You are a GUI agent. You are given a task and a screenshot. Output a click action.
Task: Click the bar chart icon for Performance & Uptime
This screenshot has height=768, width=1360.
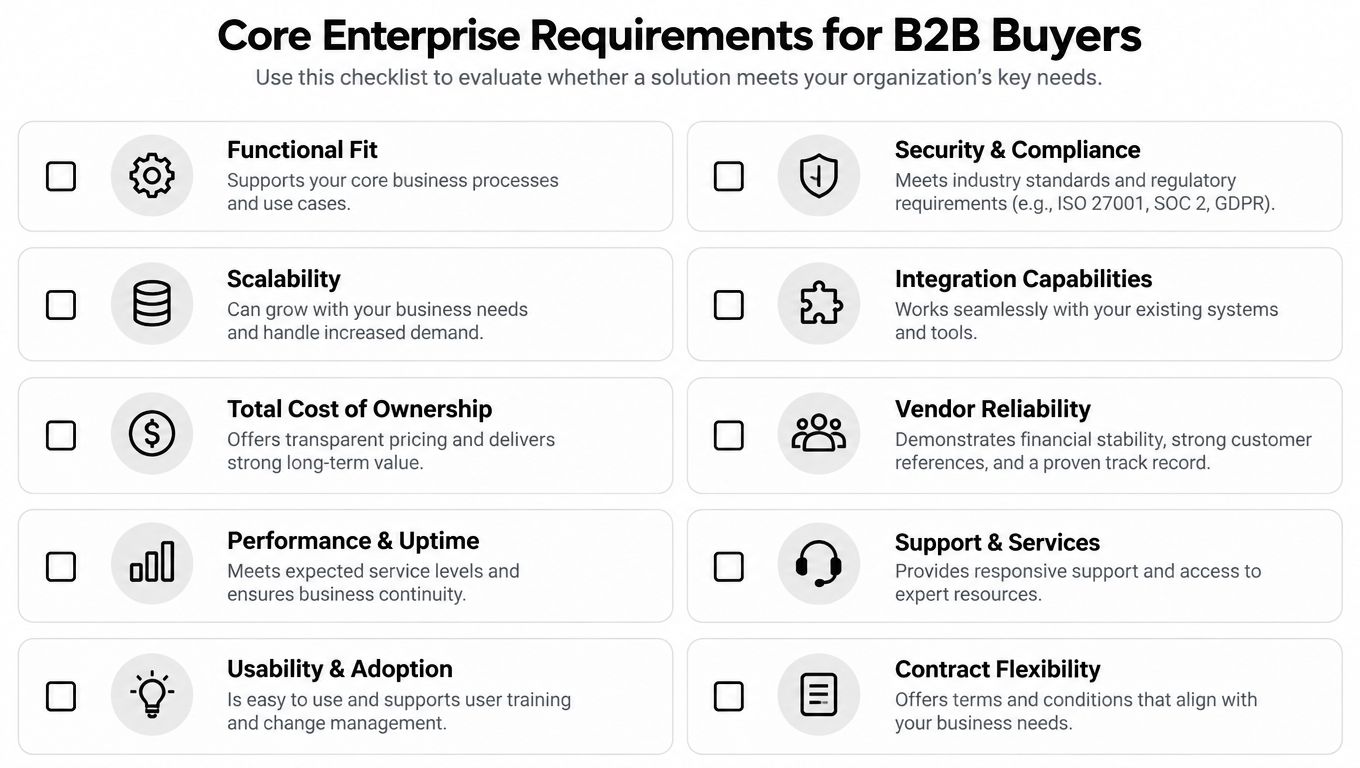tap(152, 563)
